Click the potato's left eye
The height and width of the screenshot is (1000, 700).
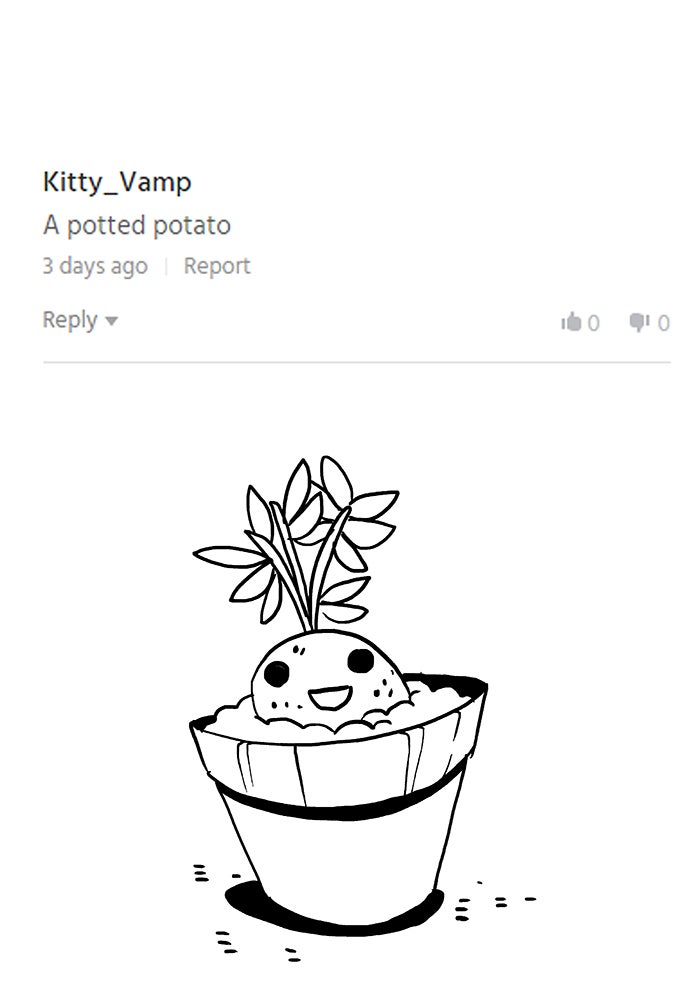click(x=277, y=673)
